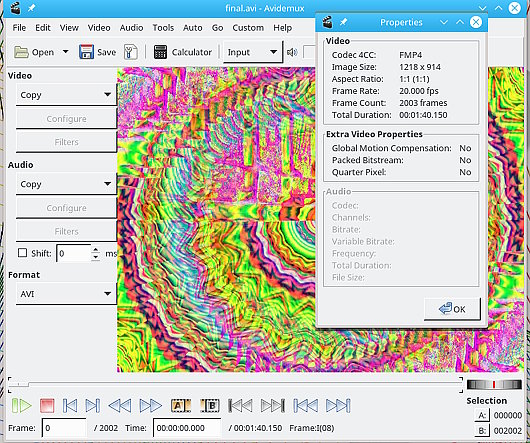Click the audio speaker icon in toolbar
The image size is (530, 443).
(x=292, y=52)
